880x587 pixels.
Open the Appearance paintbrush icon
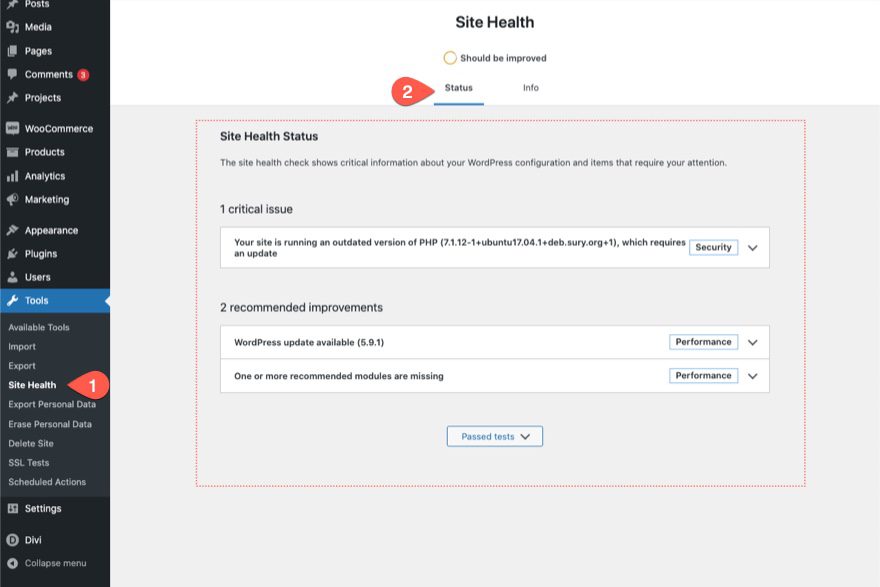(x=13, y=229)
